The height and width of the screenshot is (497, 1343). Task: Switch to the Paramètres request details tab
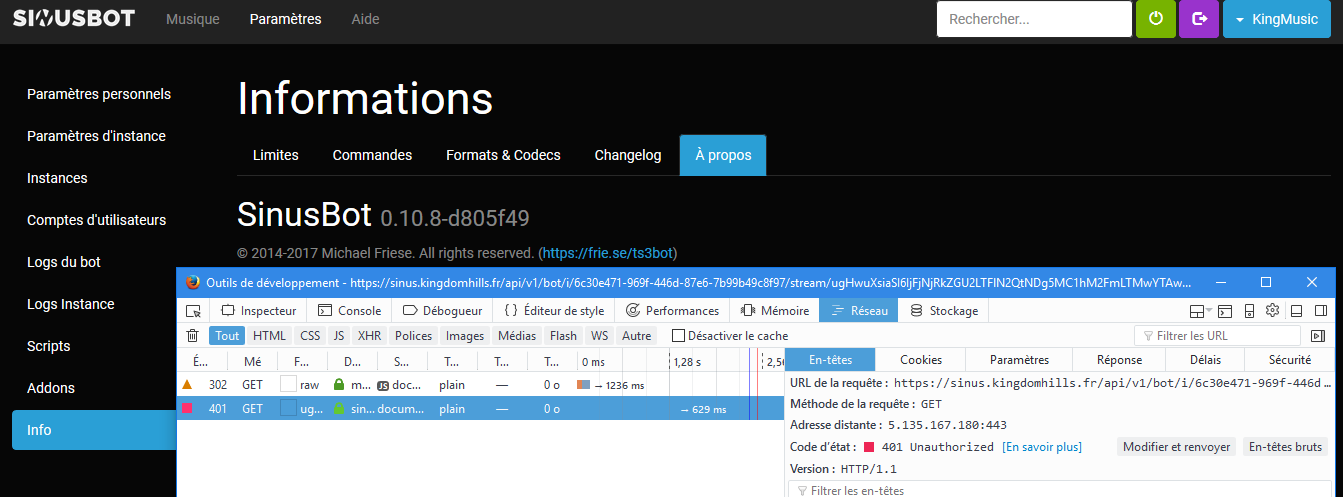[1020, 360]
